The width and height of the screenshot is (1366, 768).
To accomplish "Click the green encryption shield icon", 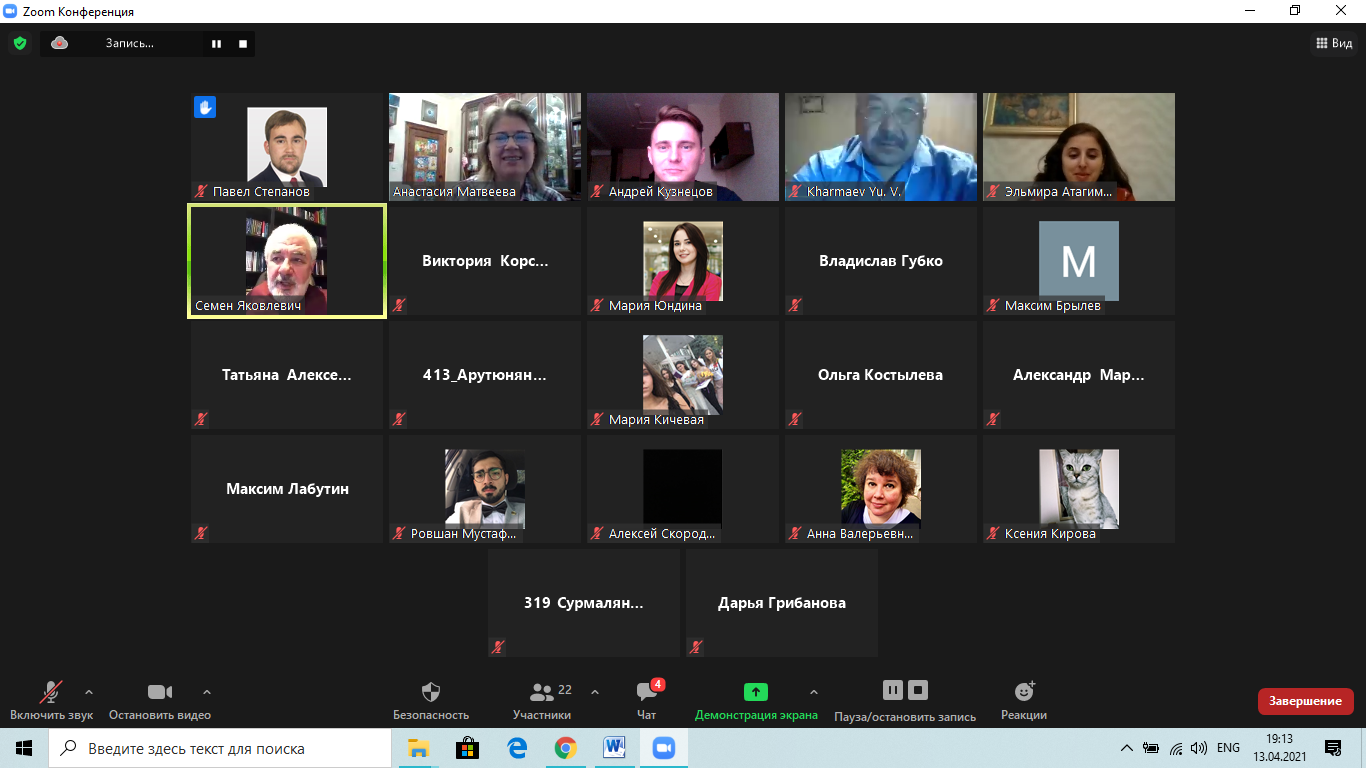I will pyautogui.click(x=19, y=43).
